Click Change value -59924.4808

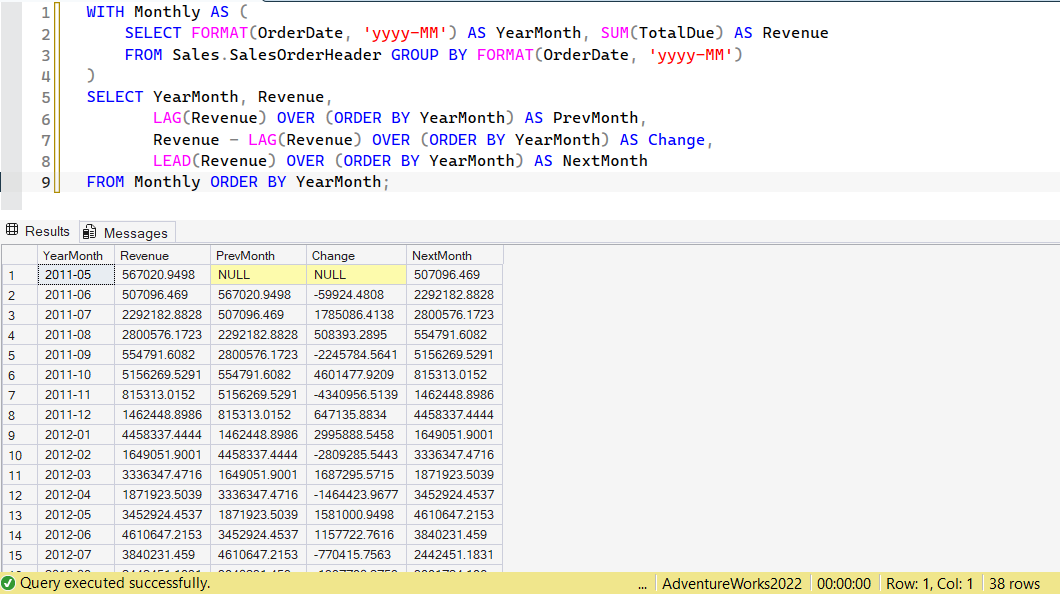357,295
